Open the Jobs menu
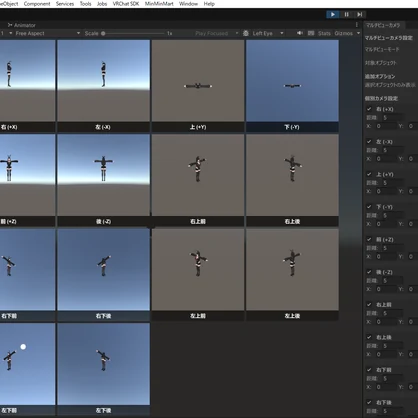 102,4
